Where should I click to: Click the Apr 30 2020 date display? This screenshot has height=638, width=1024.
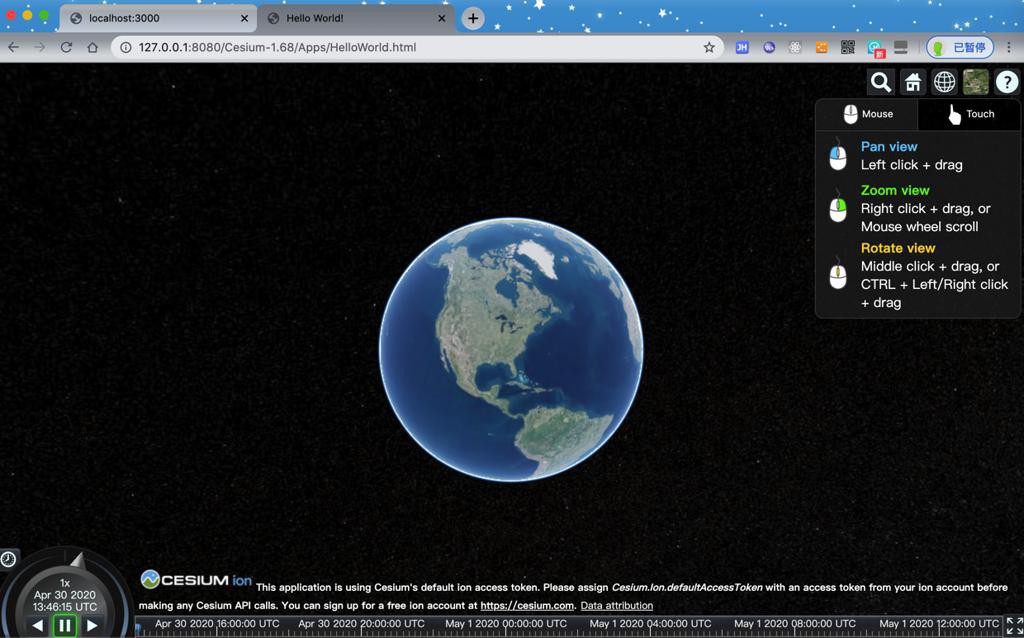pos(65,595)
